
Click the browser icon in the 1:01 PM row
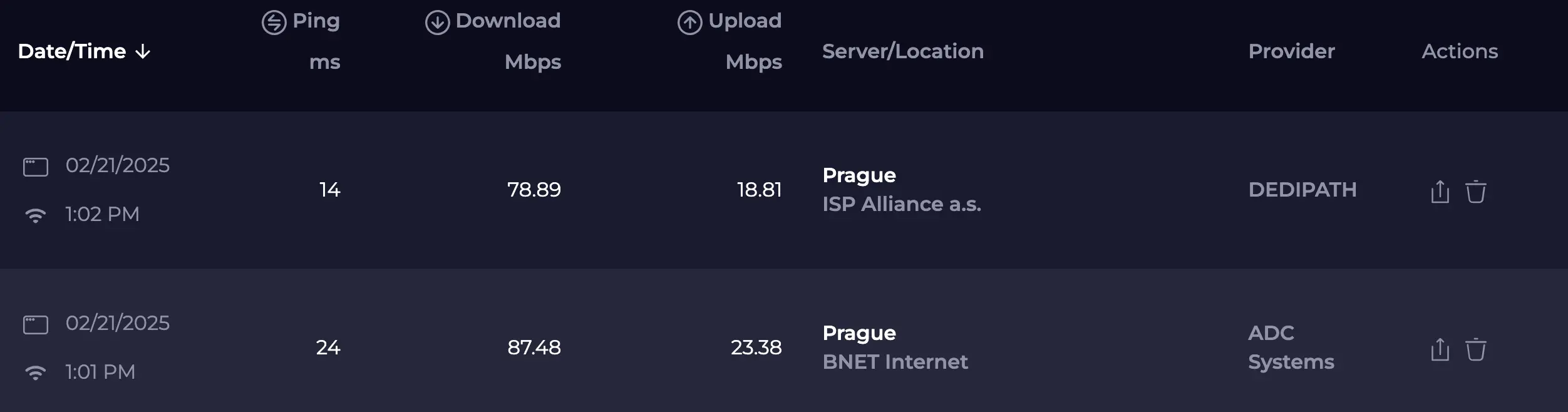point(36,325)
